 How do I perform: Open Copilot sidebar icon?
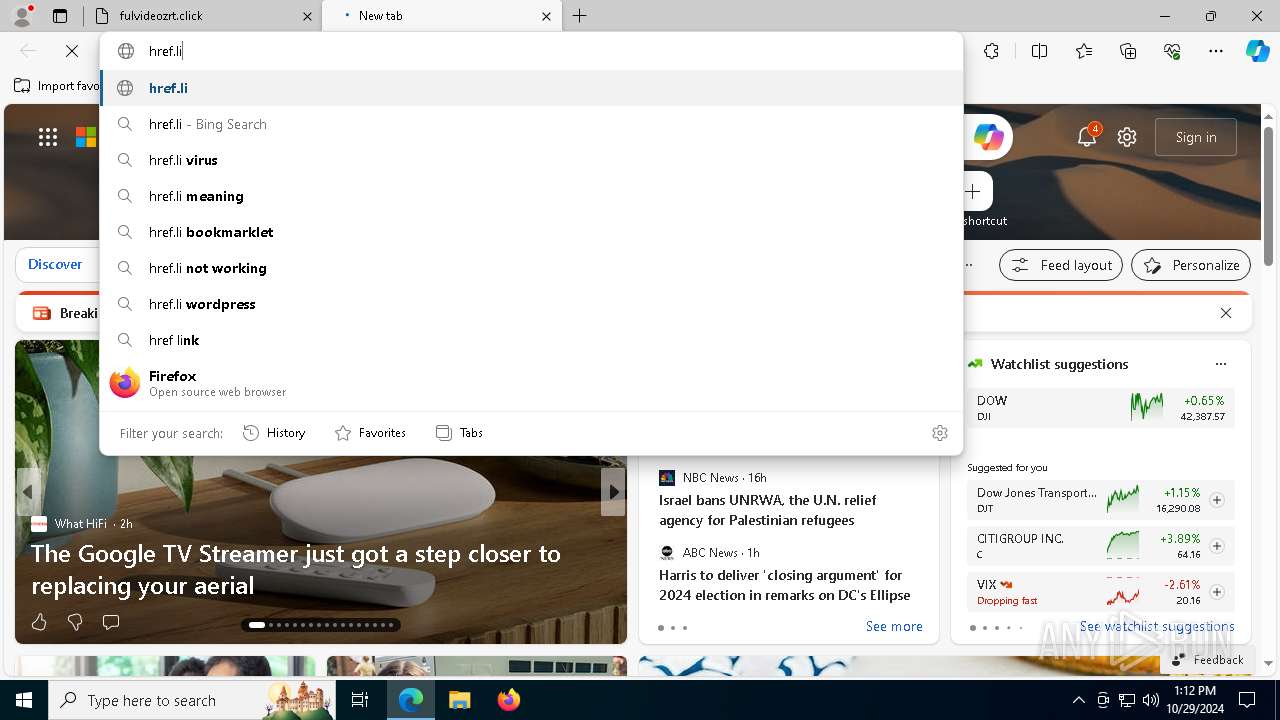tap(1258, 51)
